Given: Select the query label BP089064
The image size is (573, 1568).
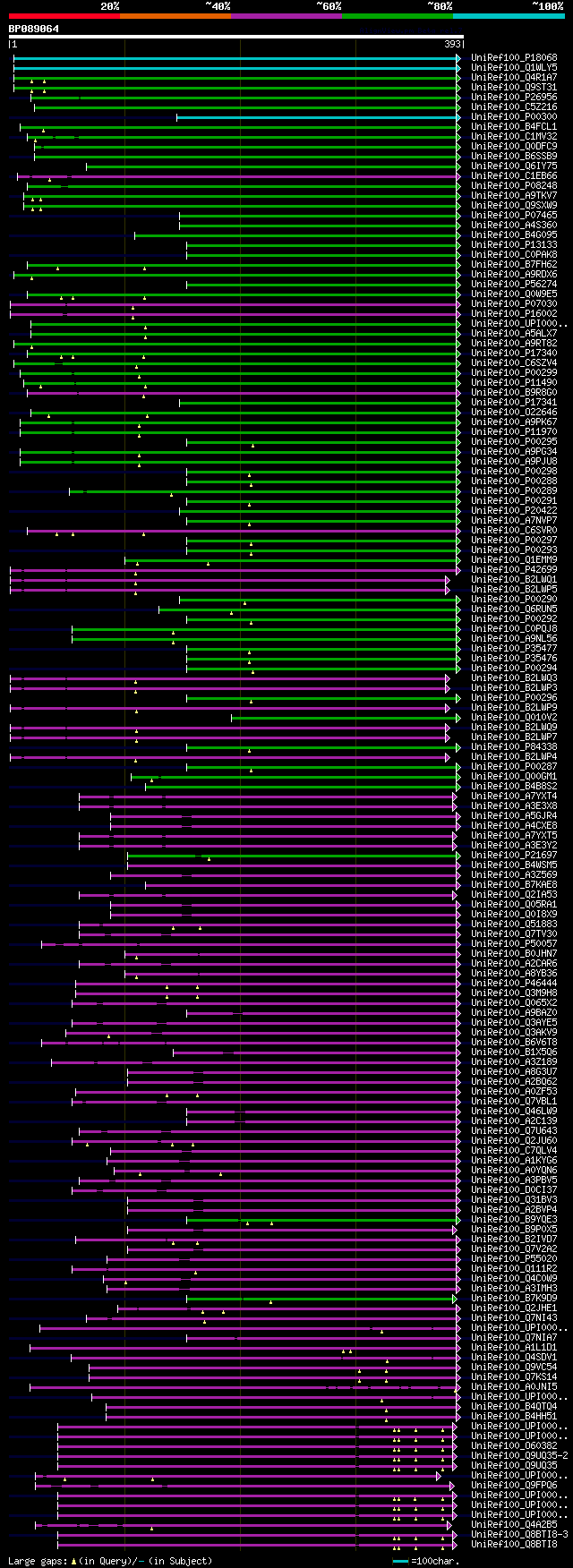Looking at the screenshot, I should tap(34, 29).
